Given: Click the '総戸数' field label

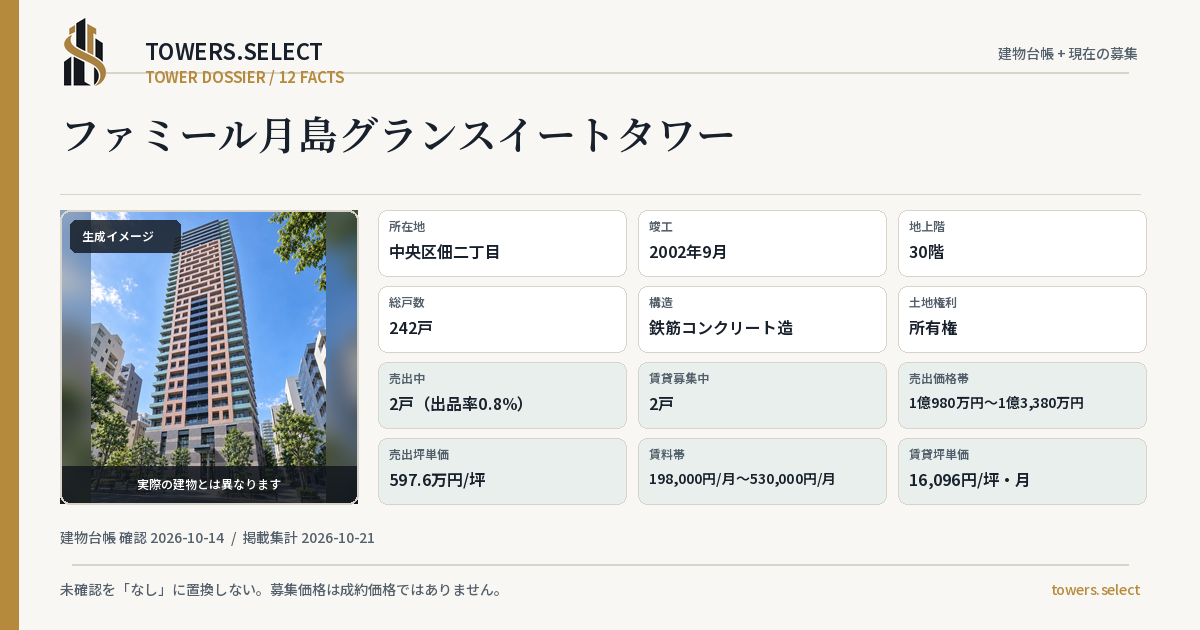Looking at the screenshot, I should click(407, 303).
